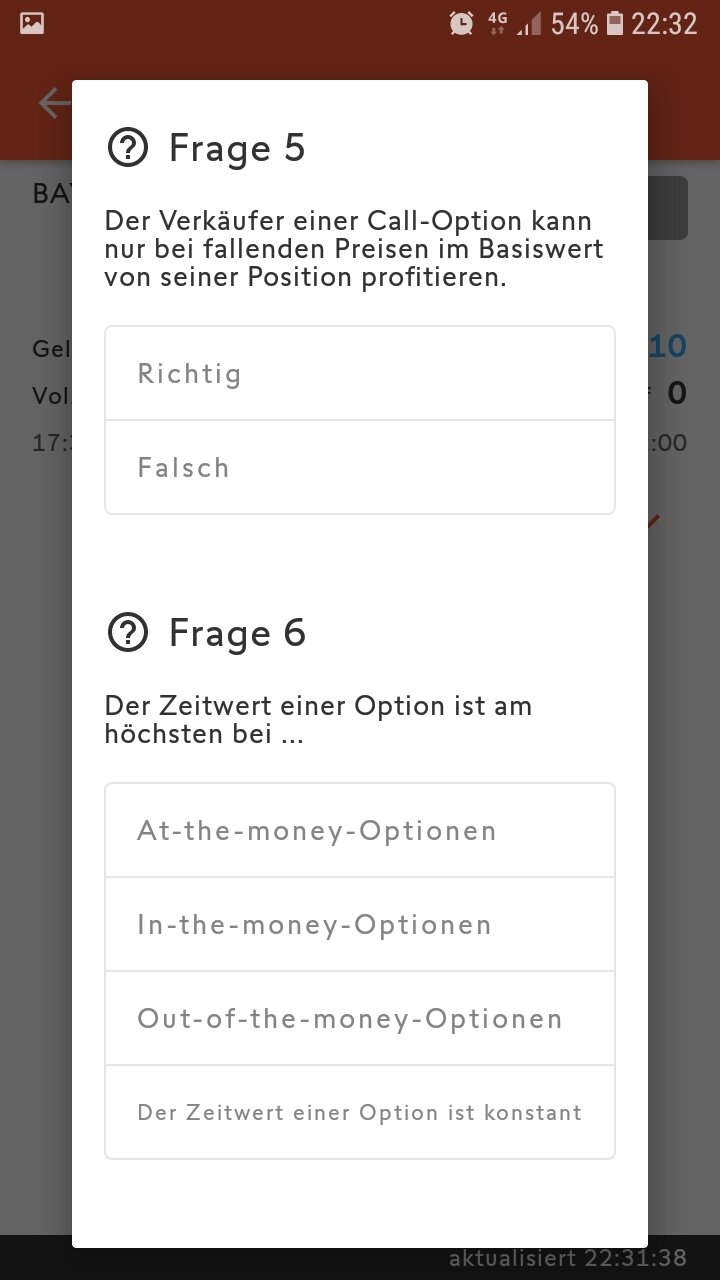The width and height of the screenshot is (720, 1280).
Task: Choose Out-of-the-money-Optionen as the answer
Action: tap(360, 1019)
